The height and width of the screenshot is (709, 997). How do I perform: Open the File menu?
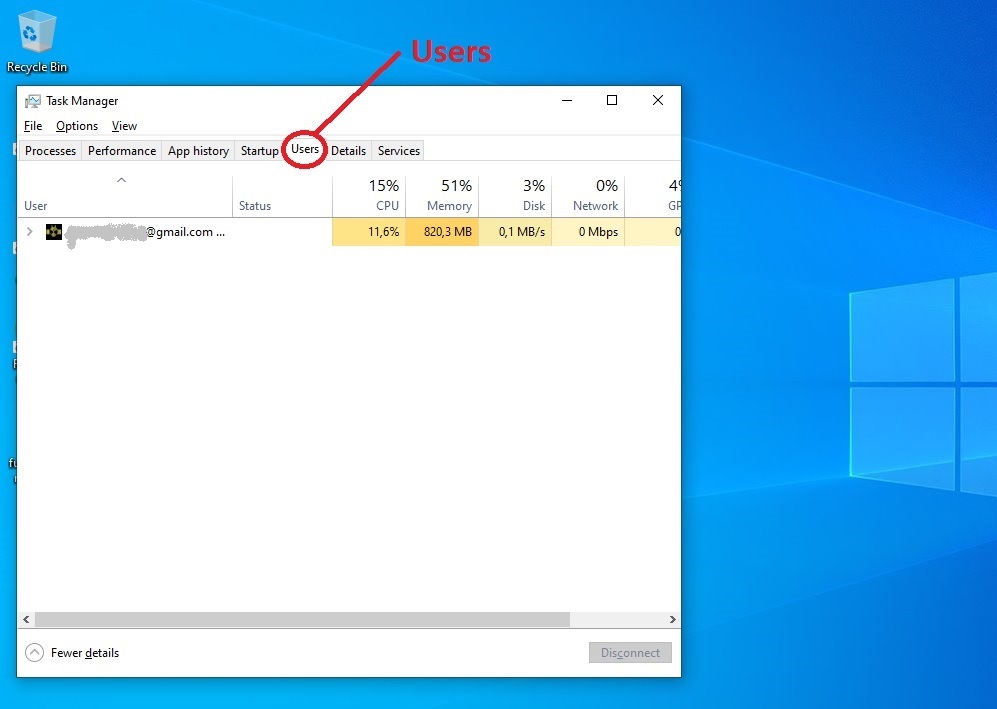click(x=33, y=126)
